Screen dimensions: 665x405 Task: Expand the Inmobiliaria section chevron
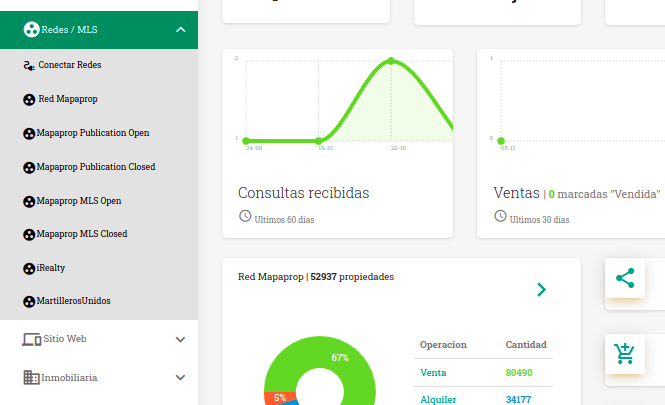pyautogui.click(x=180, y=377)
